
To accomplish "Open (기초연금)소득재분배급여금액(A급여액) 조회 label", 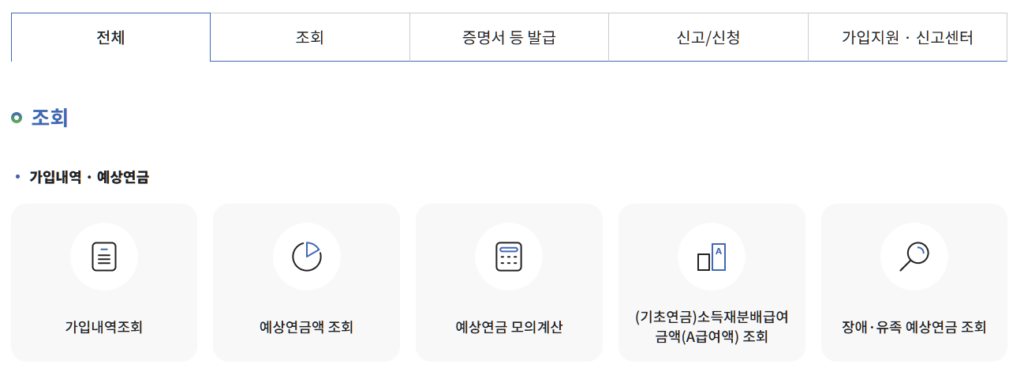I will [x=712, y=327].
